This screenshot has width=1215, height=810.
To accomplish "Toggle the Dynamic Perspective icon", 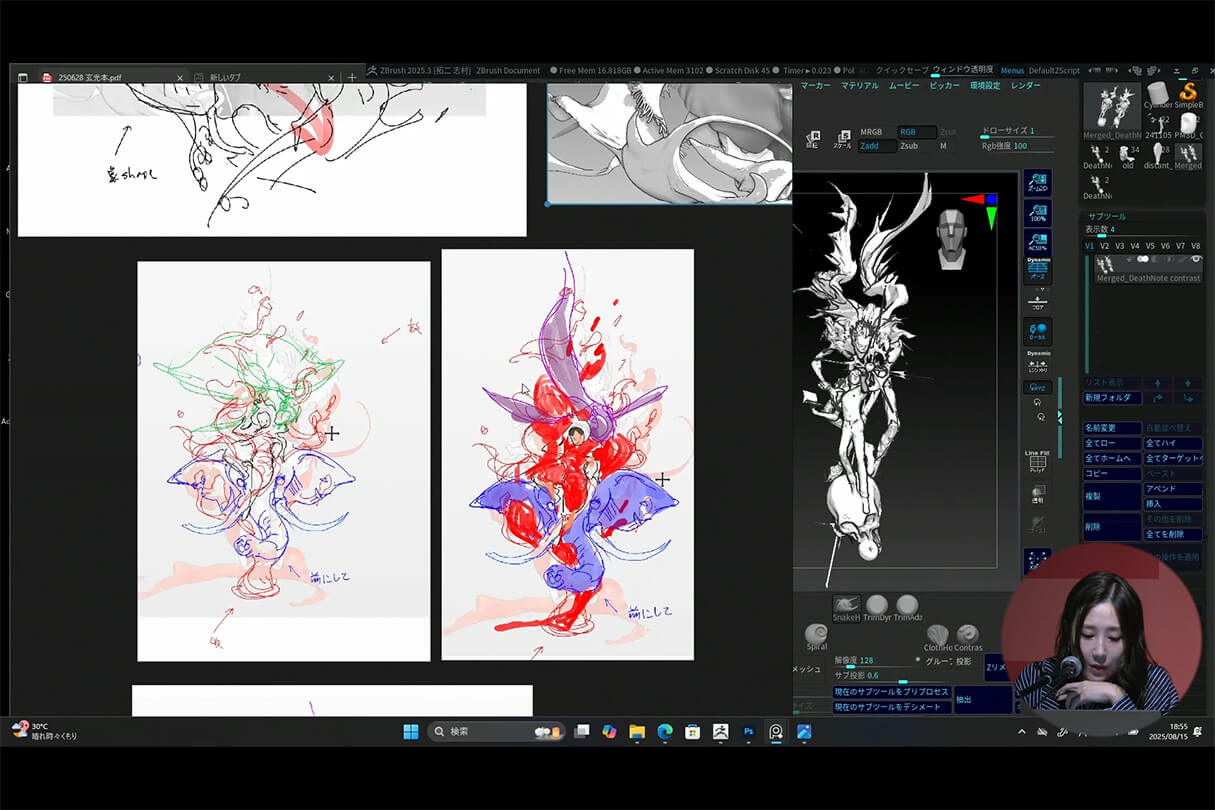I will [1037, 268].
